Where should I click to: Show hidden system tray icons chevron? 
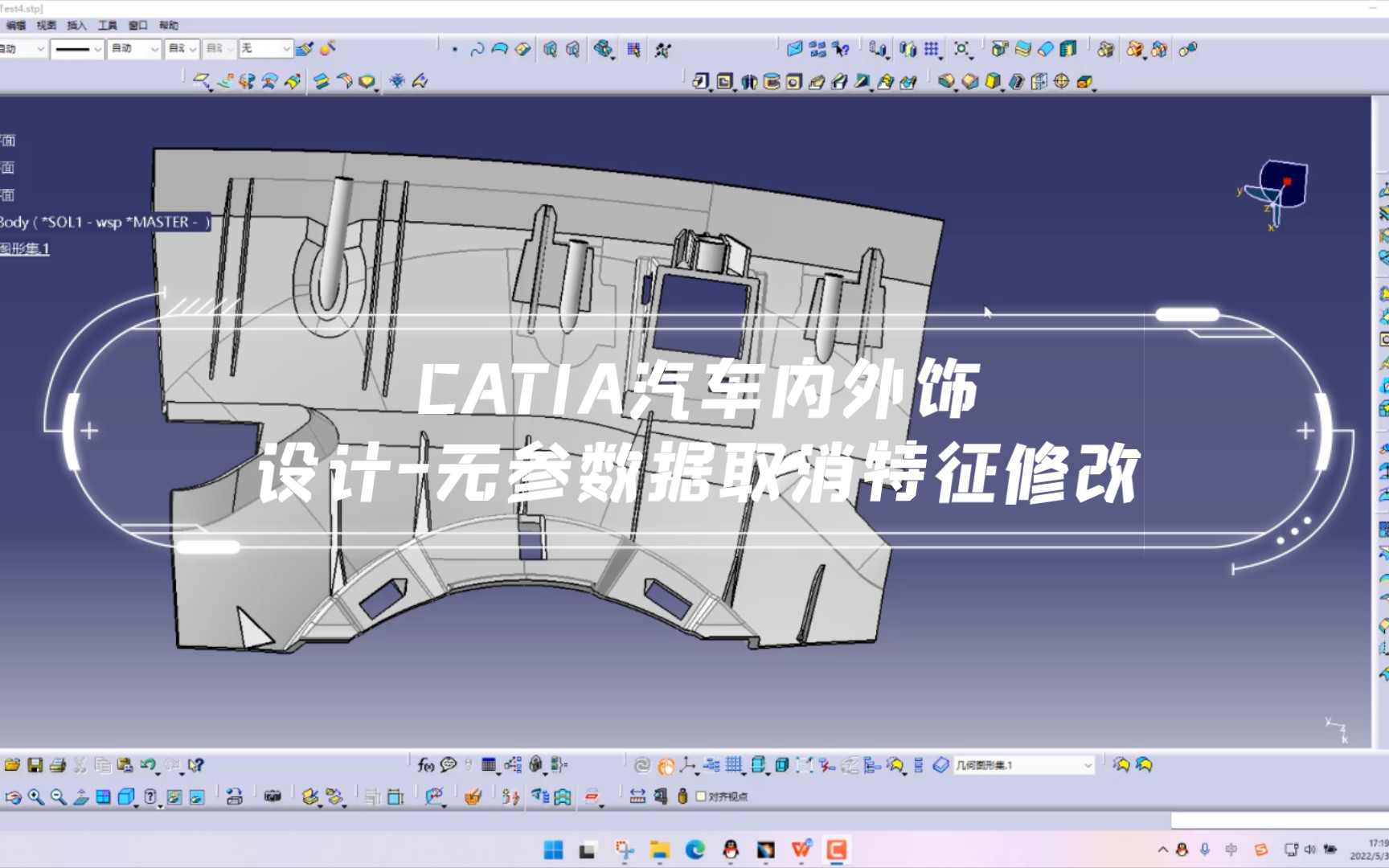click(x=1162, y=850)
